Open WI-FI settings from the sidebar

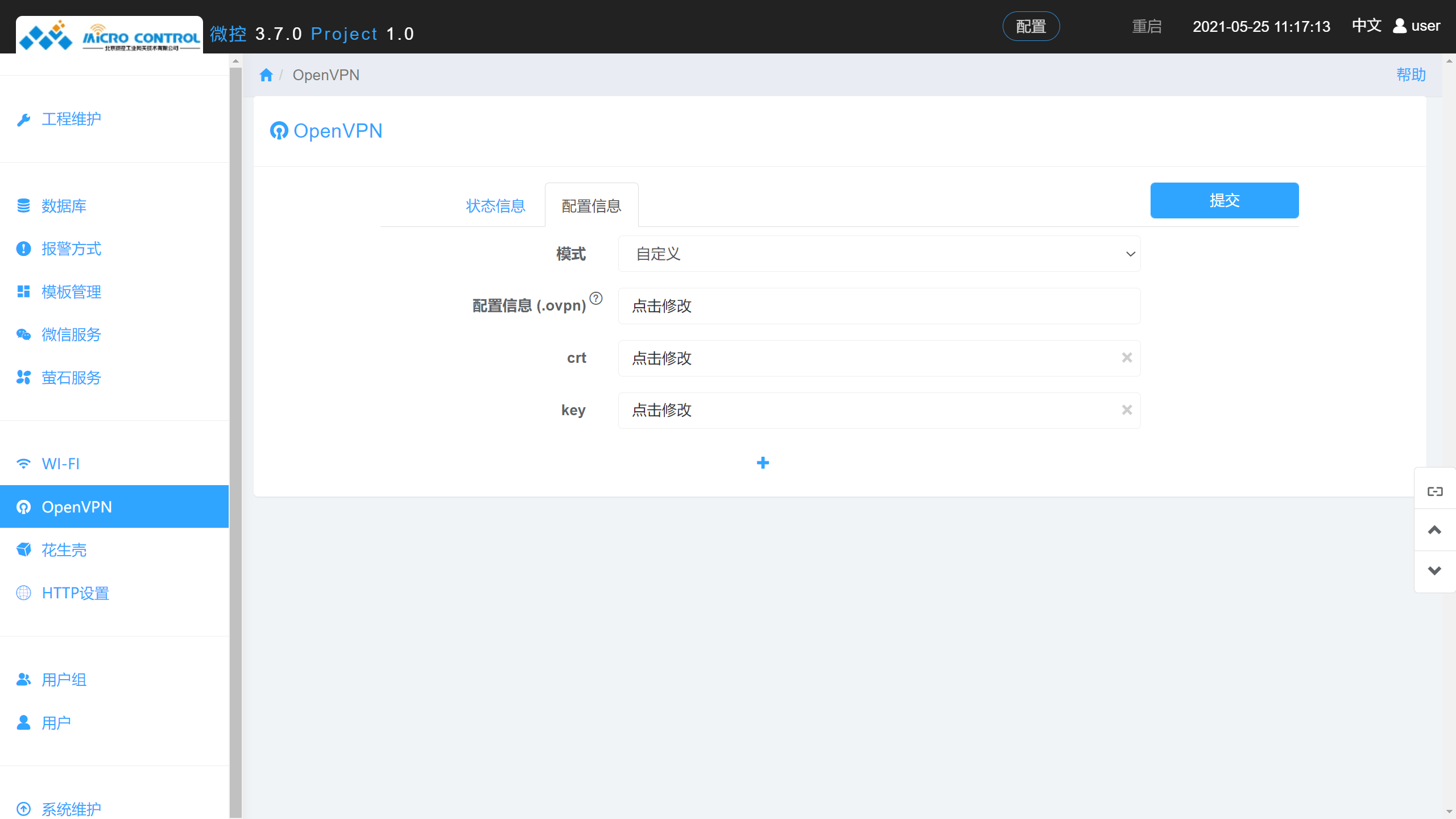pyautogui.click(x=60, y=464)
